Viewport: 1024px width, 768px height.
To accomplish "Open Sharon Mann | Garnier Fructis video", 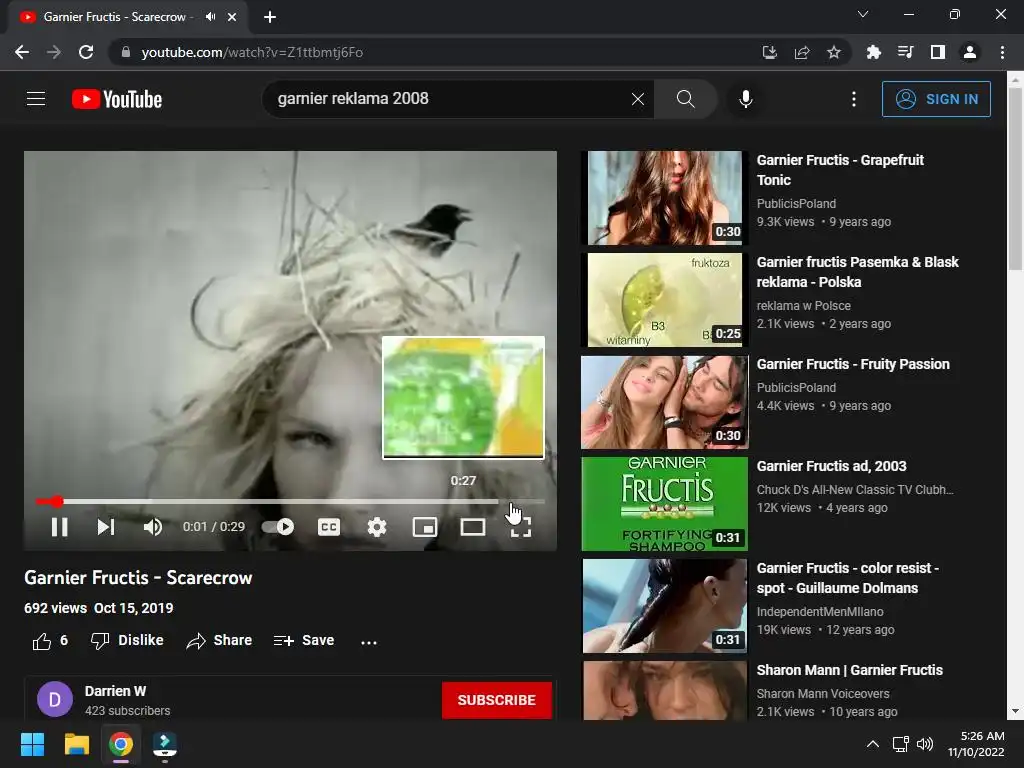I will (x=850, y=670).
